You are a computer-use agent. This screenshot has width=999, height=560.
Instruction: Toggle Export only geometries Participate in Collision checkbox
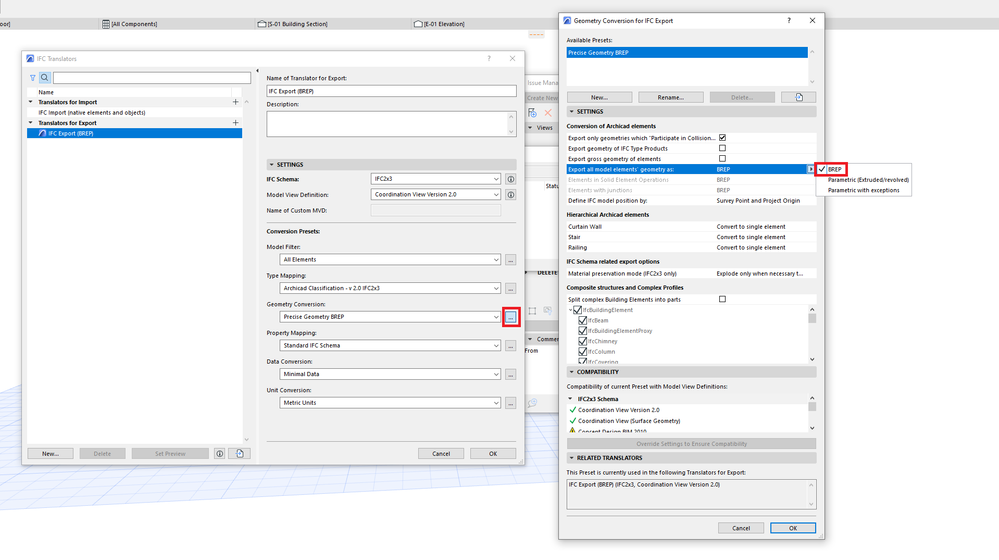(722, 138)
